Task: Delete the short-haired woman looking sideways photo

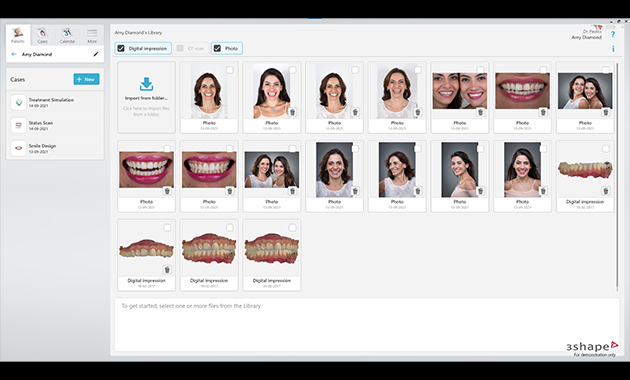Action: (x=418, y=191)
